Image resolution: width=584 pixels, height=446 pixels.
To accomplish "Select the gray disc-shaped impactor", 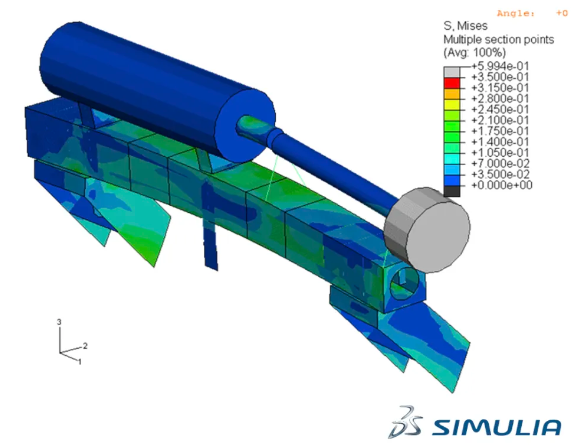I will click(x=427, y=230).
